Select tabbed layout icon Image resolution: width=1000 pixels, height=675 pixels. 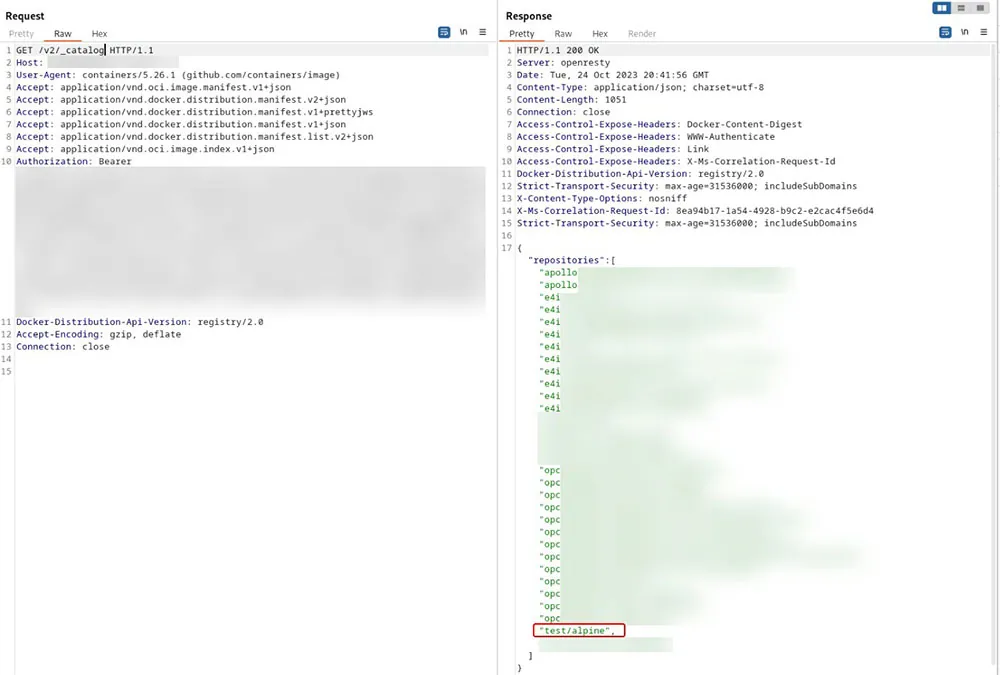click(980, 8)
